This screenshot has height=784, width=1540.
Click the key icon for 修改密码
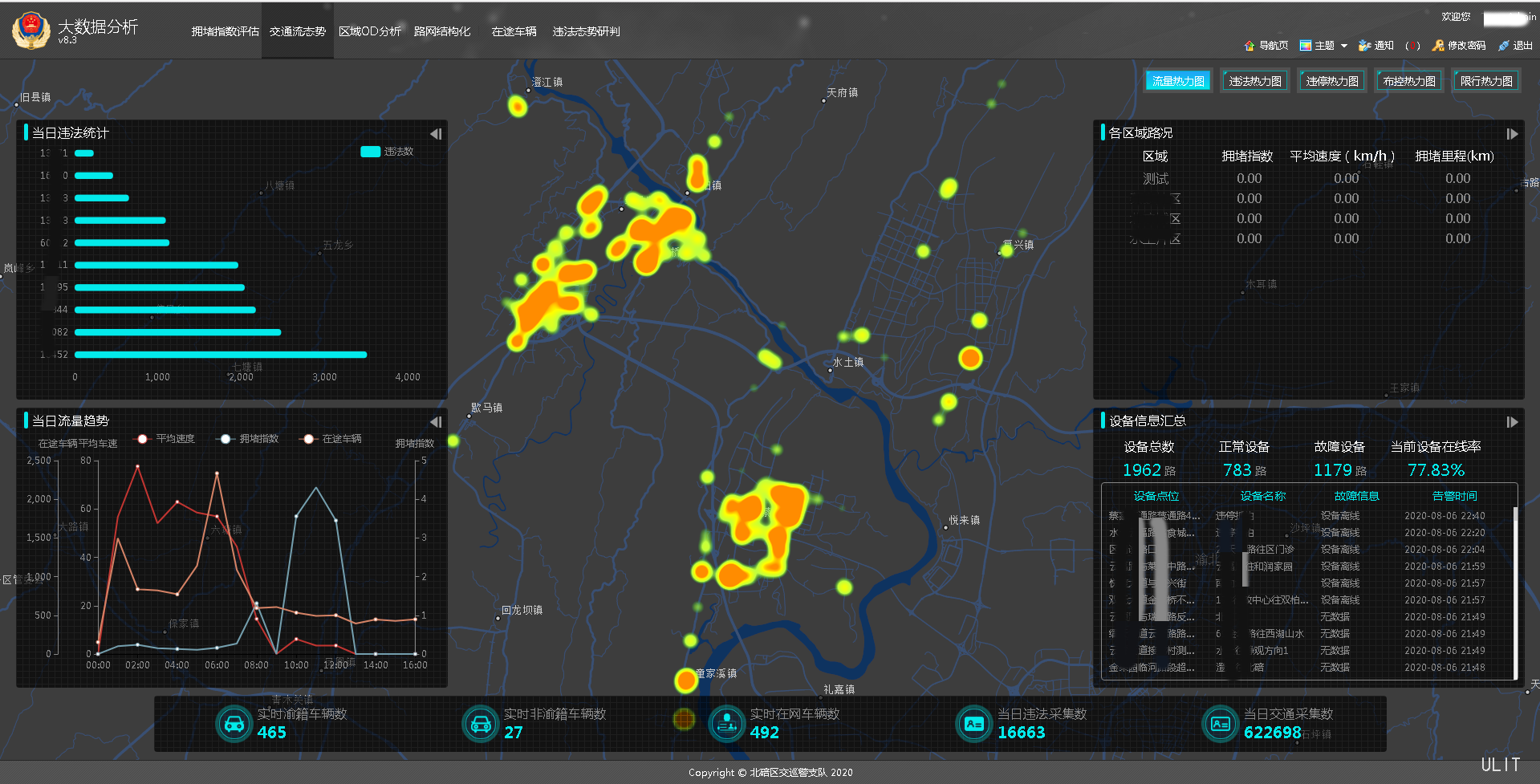pyautogui.click(x=1438, y=46)
